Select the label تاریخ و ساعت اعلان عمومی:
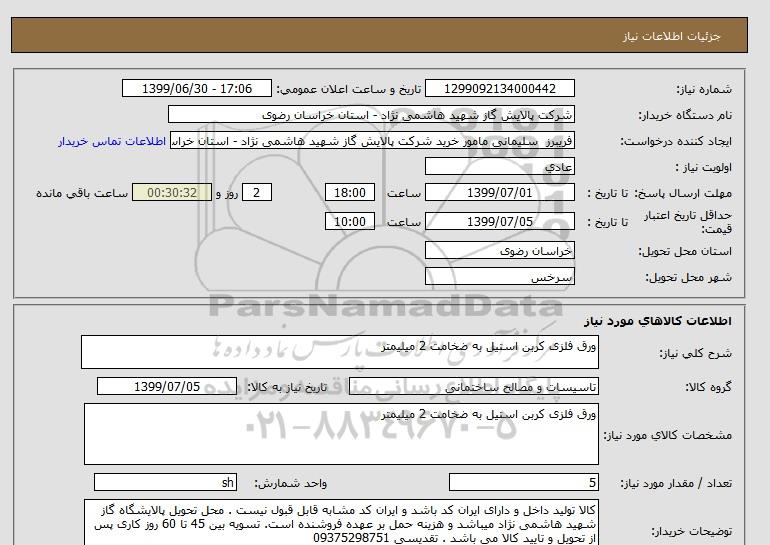Image resolution: width=770 pixels, height=545 pixels. click(x=349, y=89)
